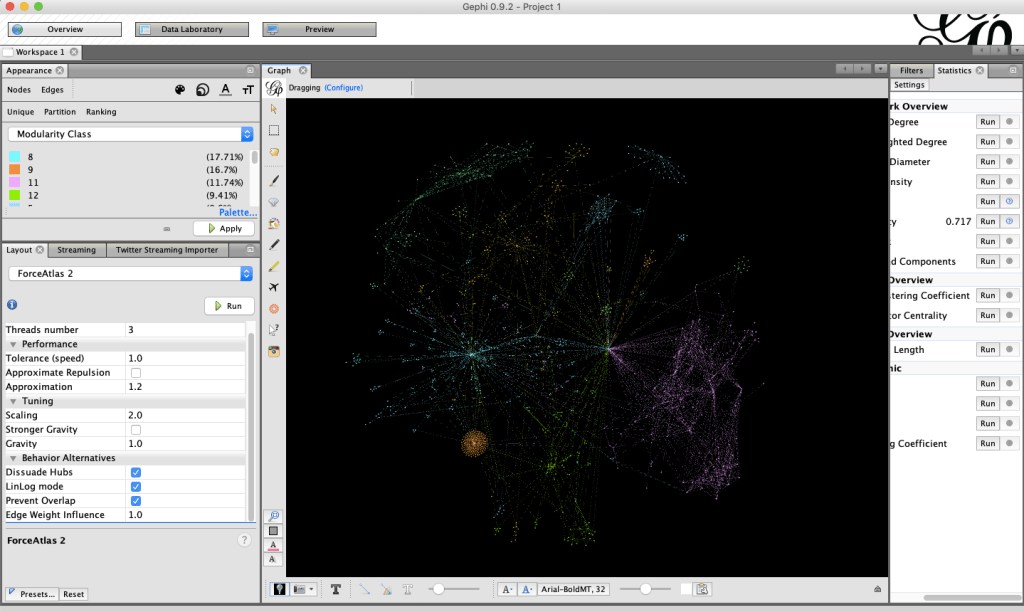Viewport: 1024px width, 612px height.
Task: Click the orange swatch for class 9
Action: (x=14, y=169)
